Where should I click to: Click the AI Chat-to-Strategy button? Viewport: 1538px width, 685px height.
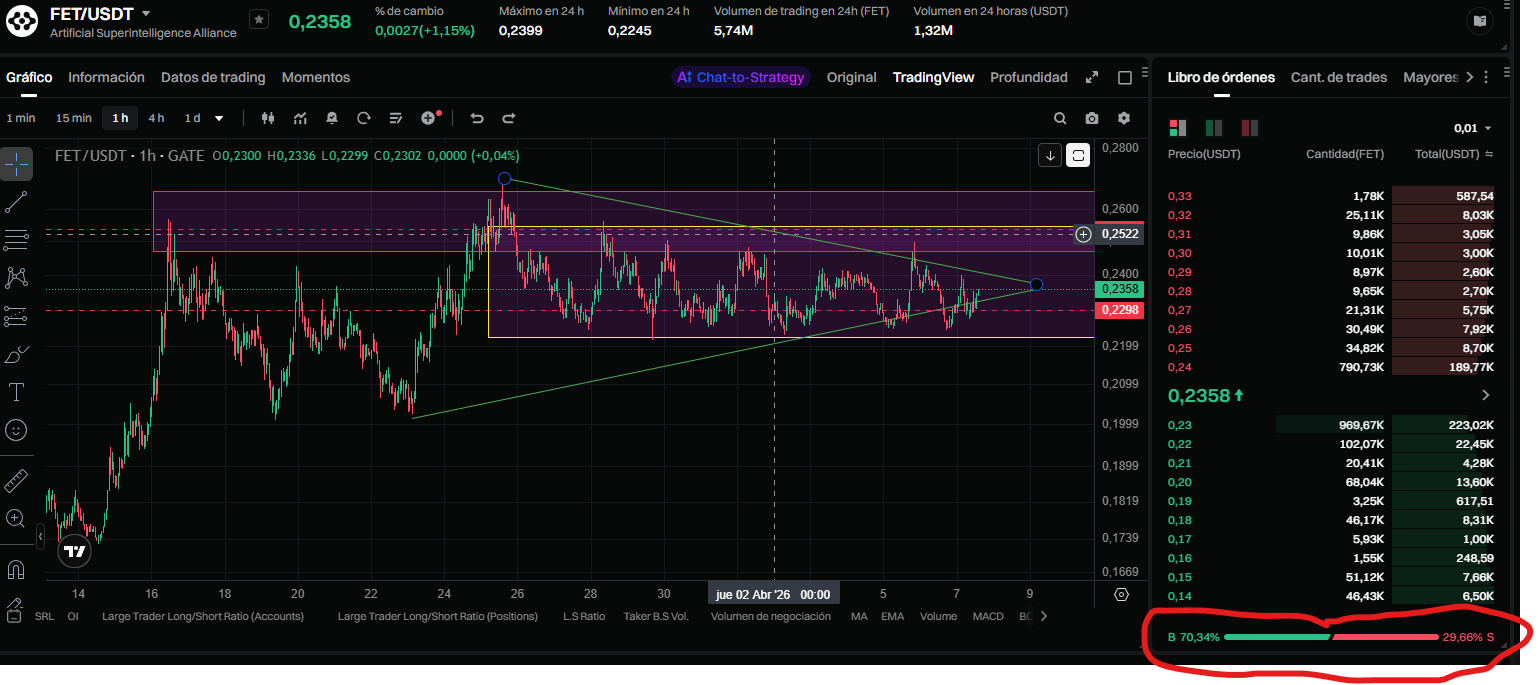[x=740, y=77]
